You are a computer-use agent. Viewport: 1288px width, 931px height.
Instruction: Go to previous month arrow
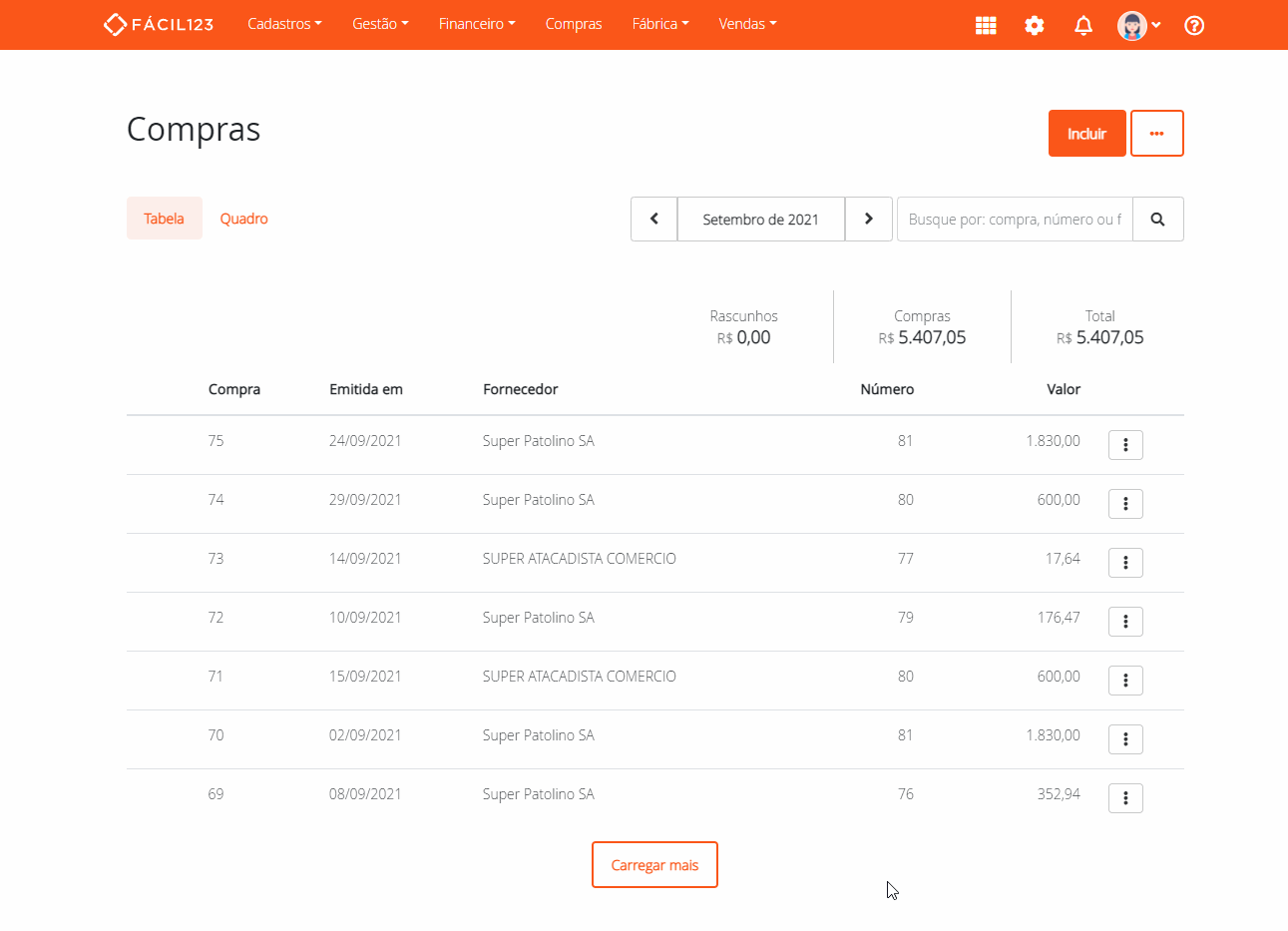[x=654, y=220]
